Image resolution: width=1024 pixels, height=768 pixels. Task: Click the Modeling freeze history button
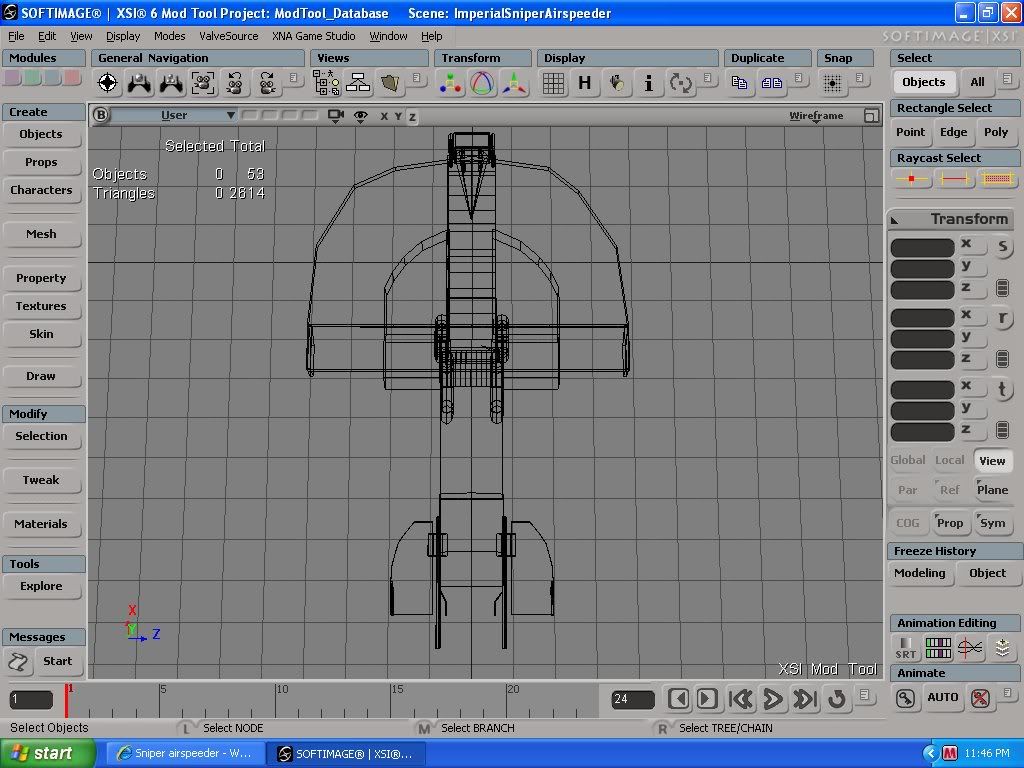click(920, 573)
